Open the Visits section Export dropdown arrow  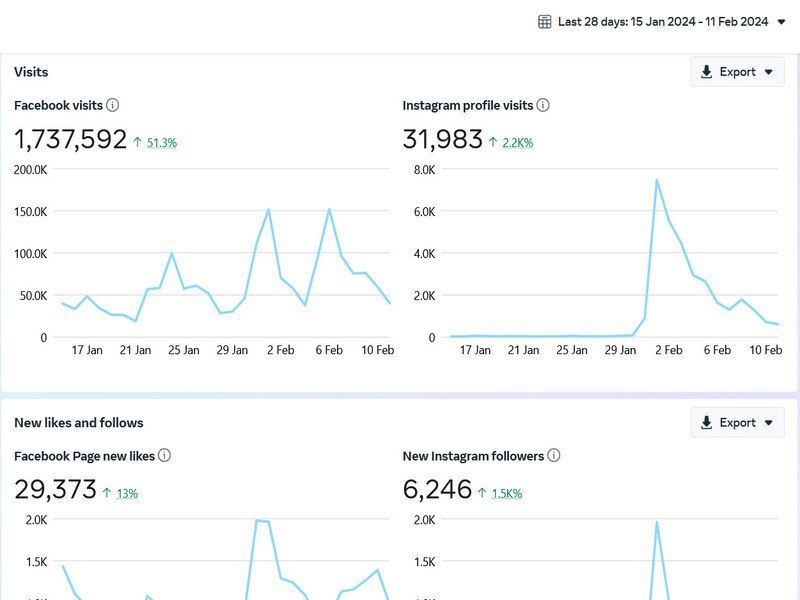[x=769, y=72]
